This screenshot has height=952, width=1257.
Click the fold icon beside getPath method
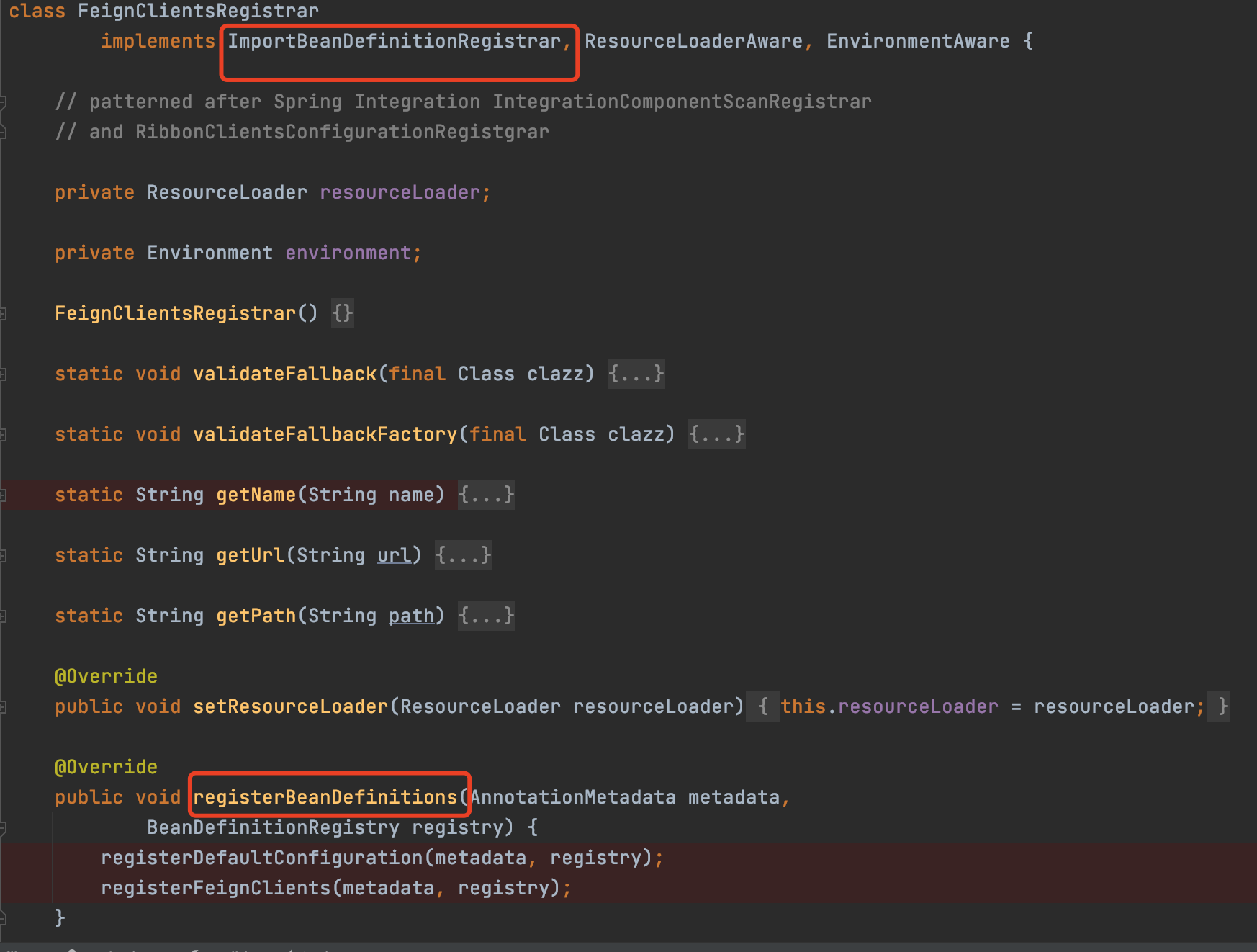click(x=5, y=616)
